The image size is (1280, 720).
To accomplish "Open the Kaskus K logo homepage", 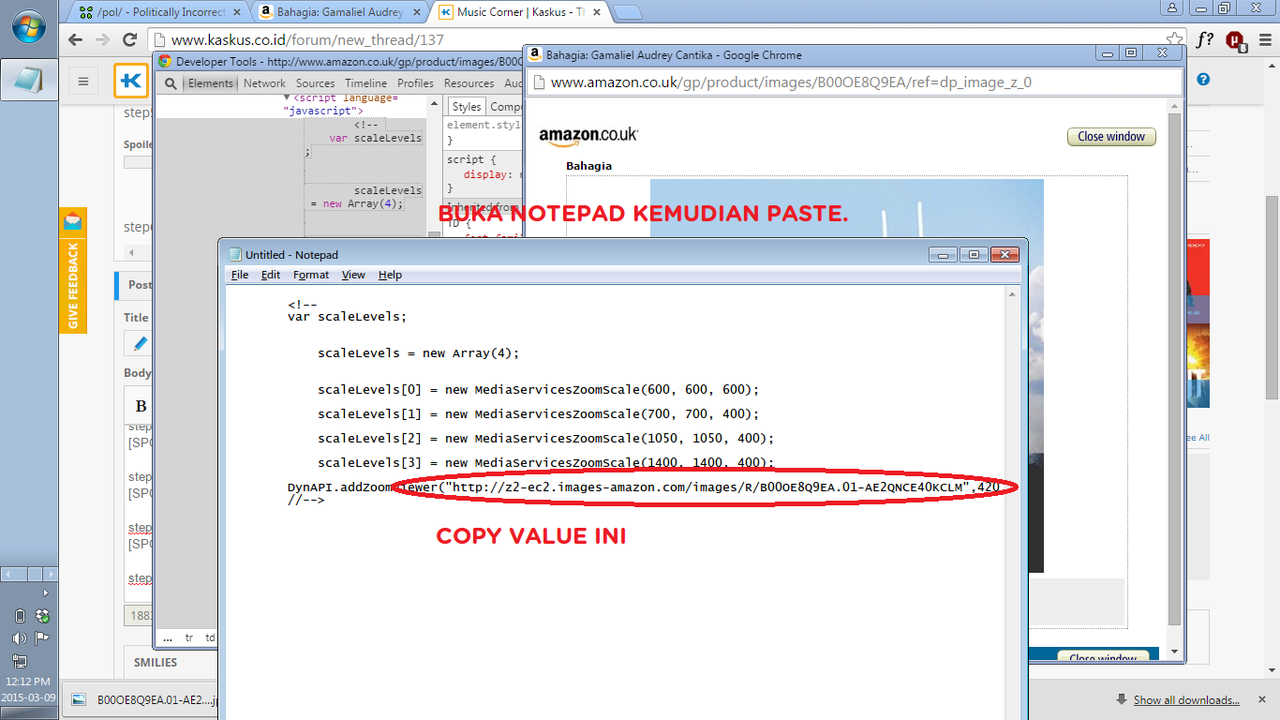I will coord(130,81).
